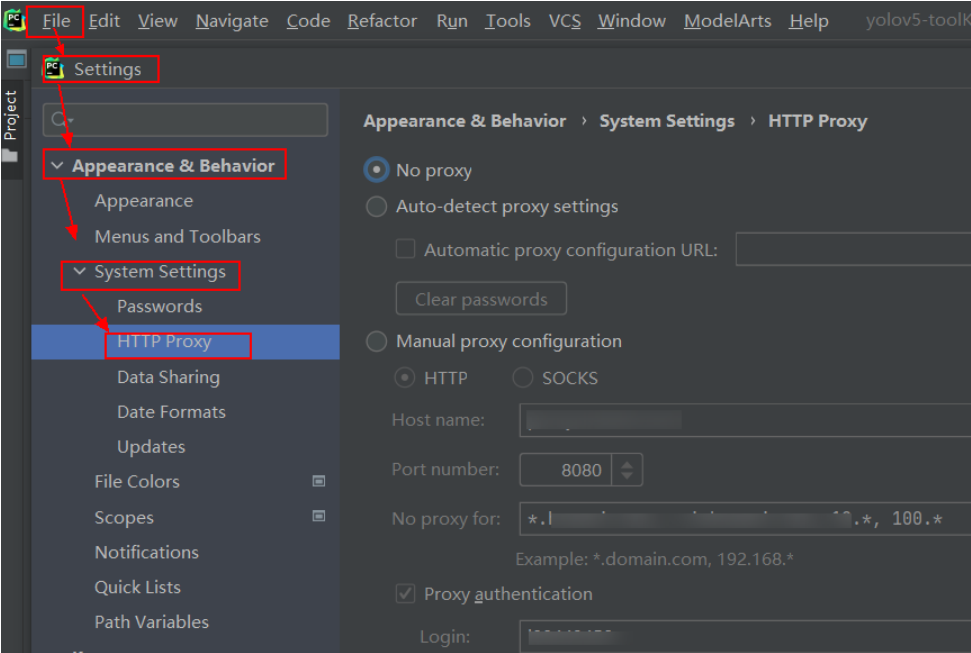Open the Date Formats settings page

(x=172, y=412)
